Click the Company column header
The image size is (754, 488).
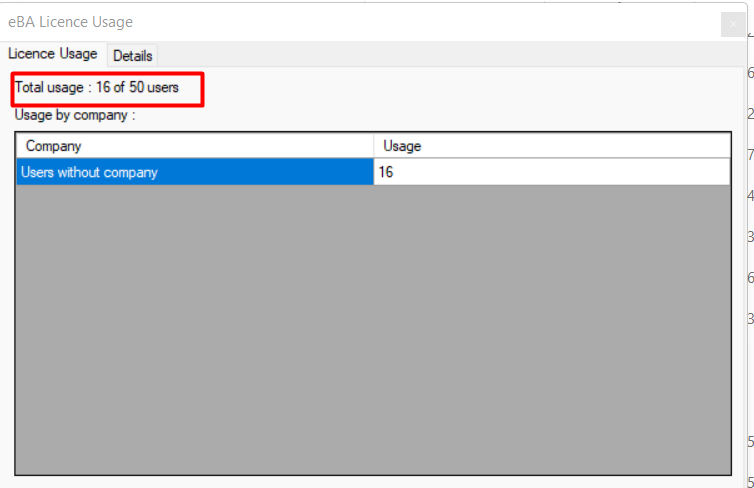(195, 146)
